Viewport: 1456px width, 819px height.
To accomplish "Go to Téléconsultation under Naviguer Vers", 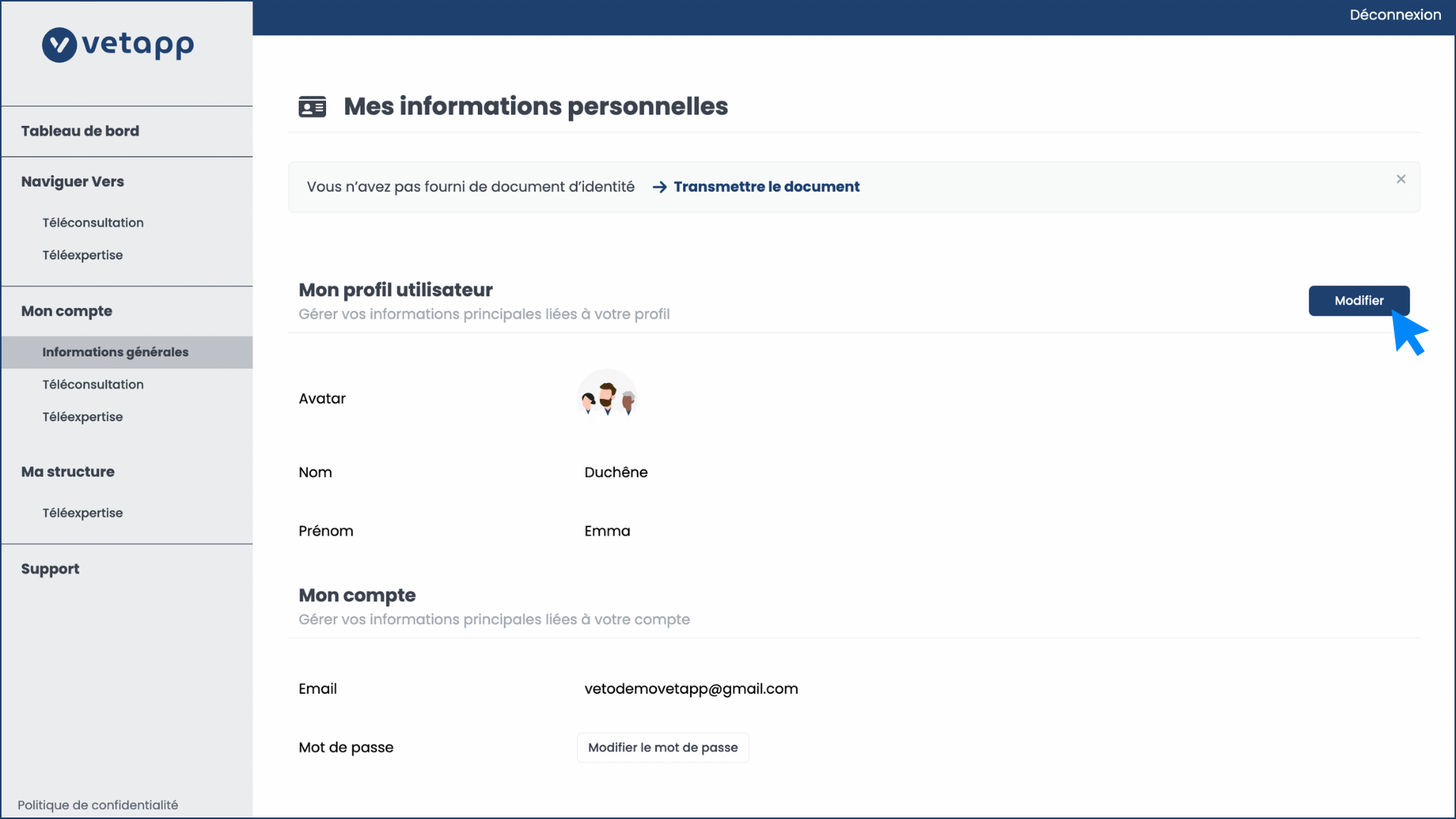I will point(93,223).
